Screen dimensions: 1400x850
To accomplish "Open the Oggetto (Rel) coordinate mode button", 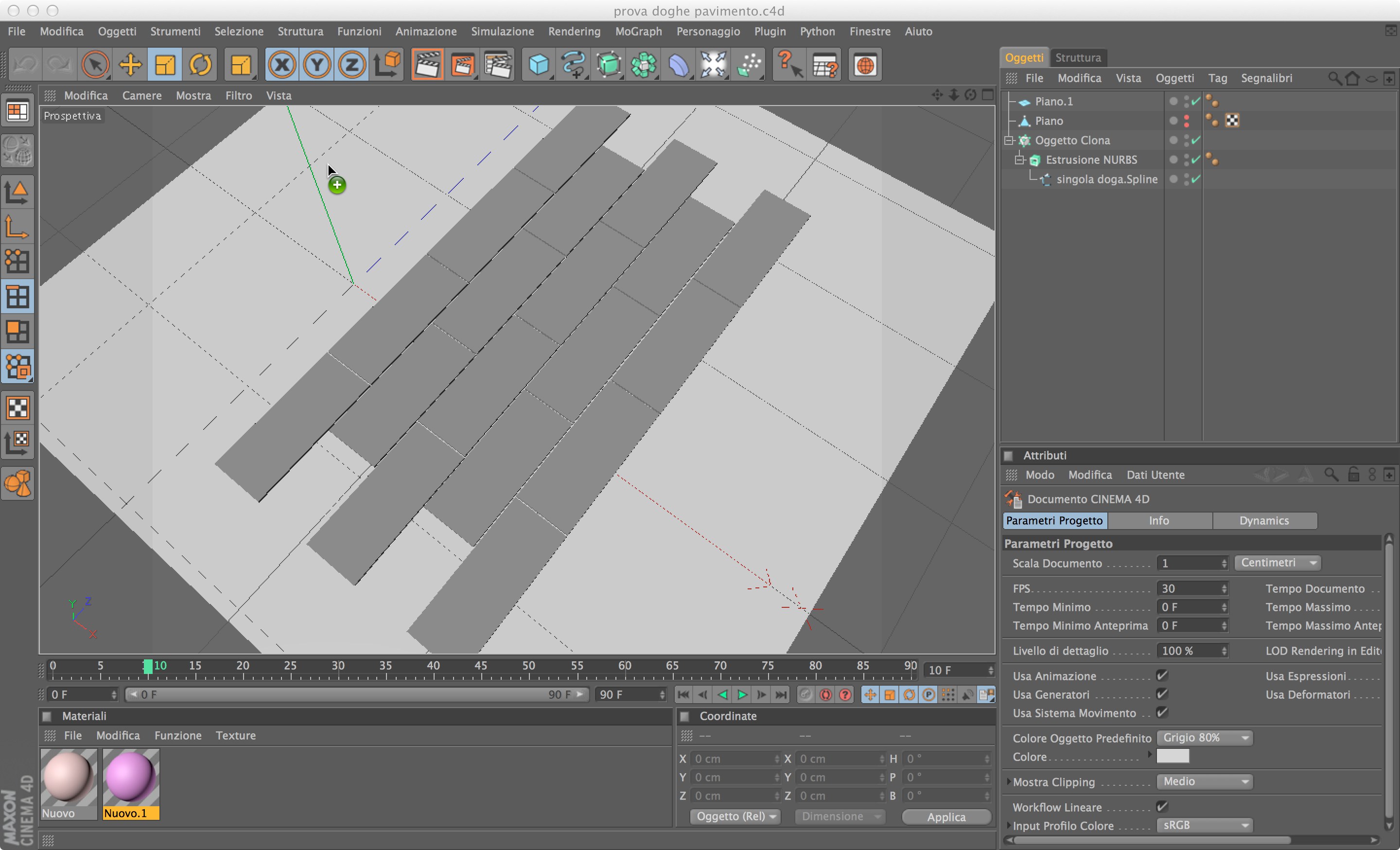I will pyautogui.click(x=735, y=816).
